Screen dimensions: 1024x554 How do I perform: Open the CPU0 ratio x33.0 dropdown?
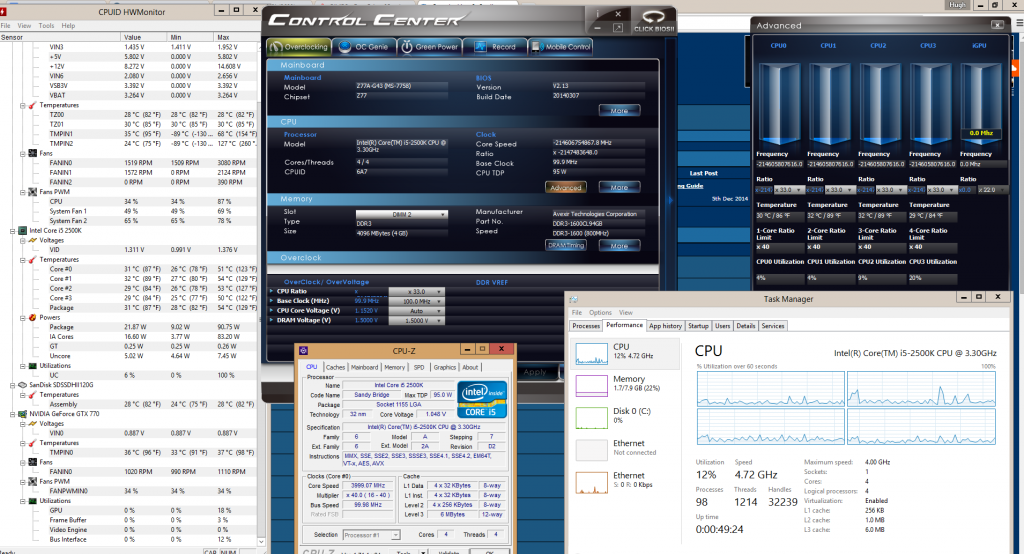point(792,189)
